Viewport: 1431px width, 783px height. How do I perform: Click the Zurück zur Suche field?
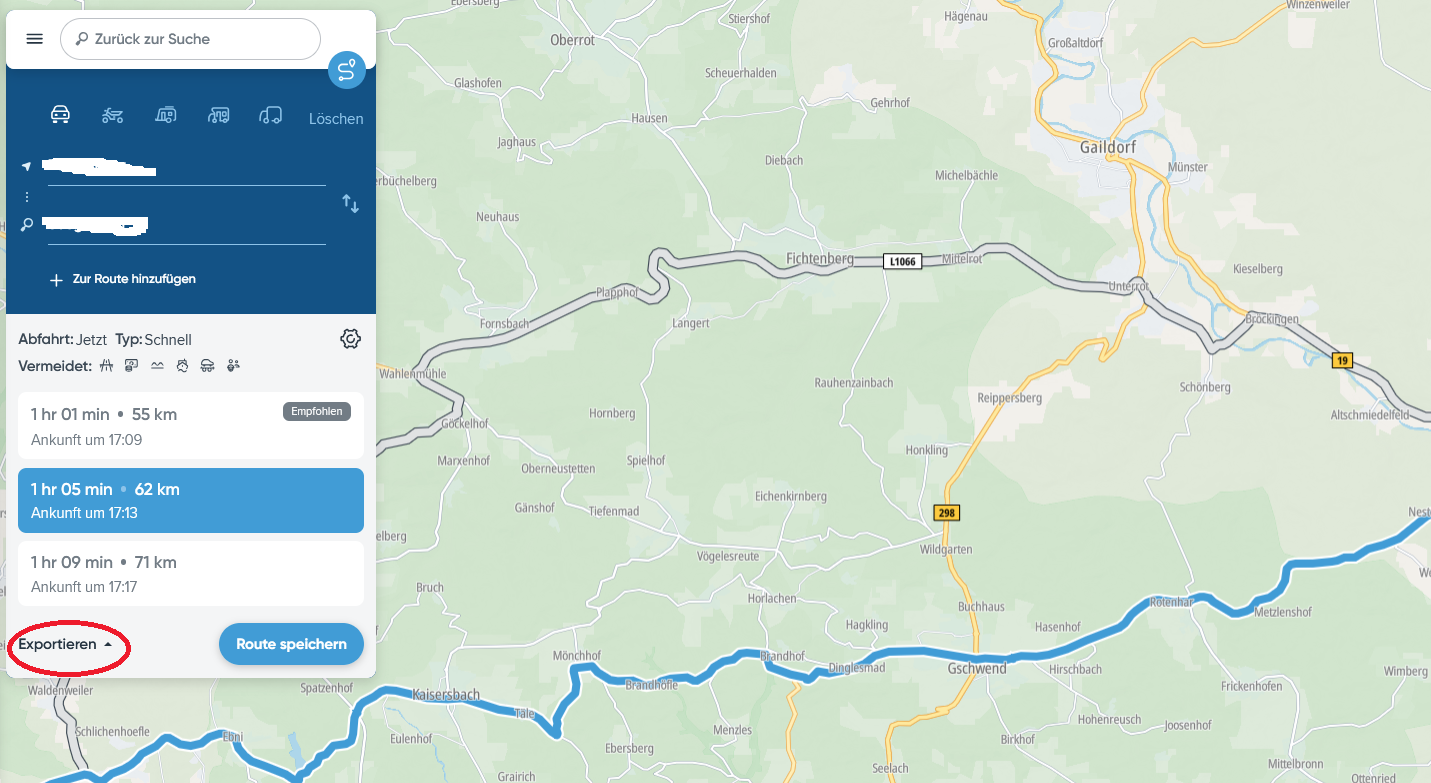[190, 39]
